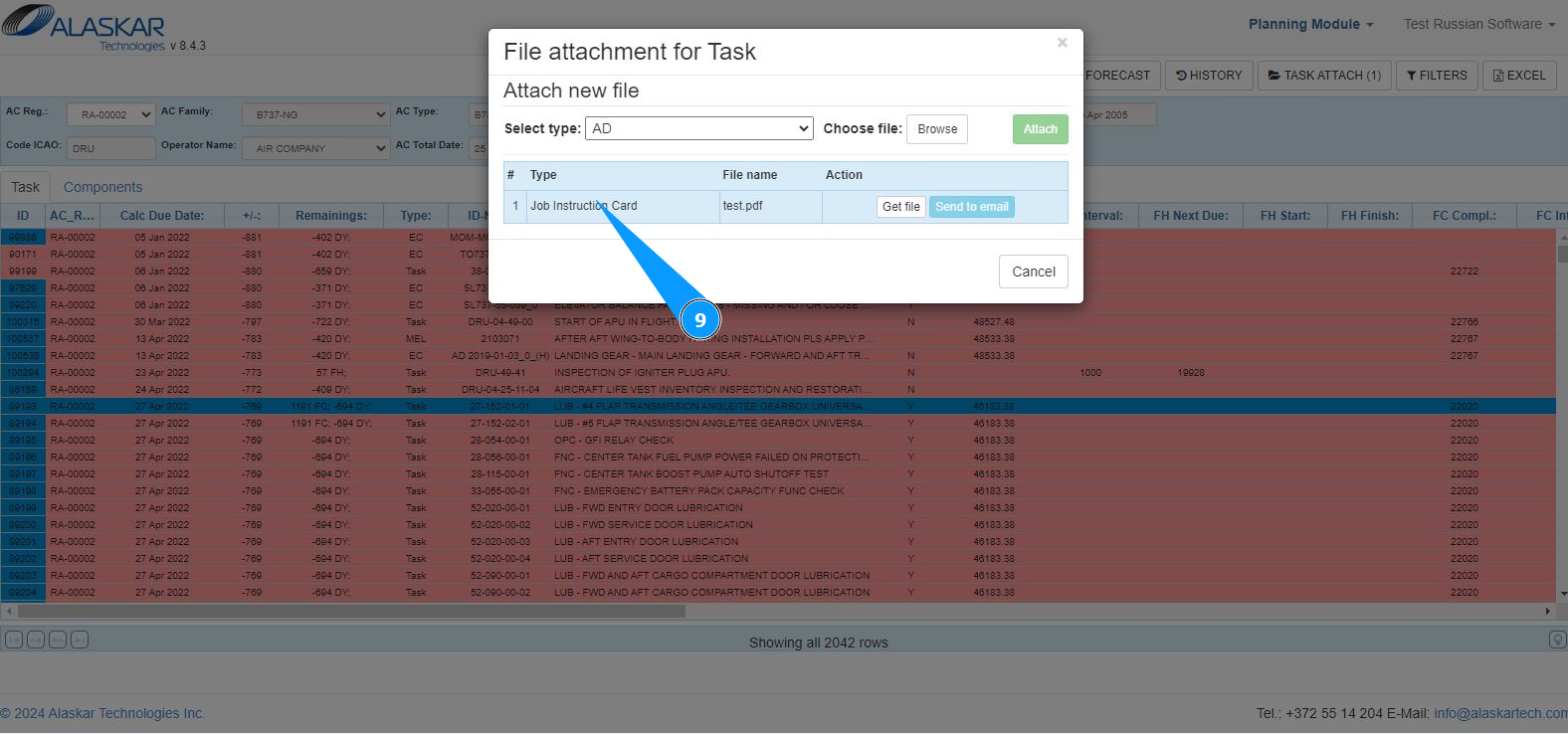Sort by the ID column header

coord(23,216)
